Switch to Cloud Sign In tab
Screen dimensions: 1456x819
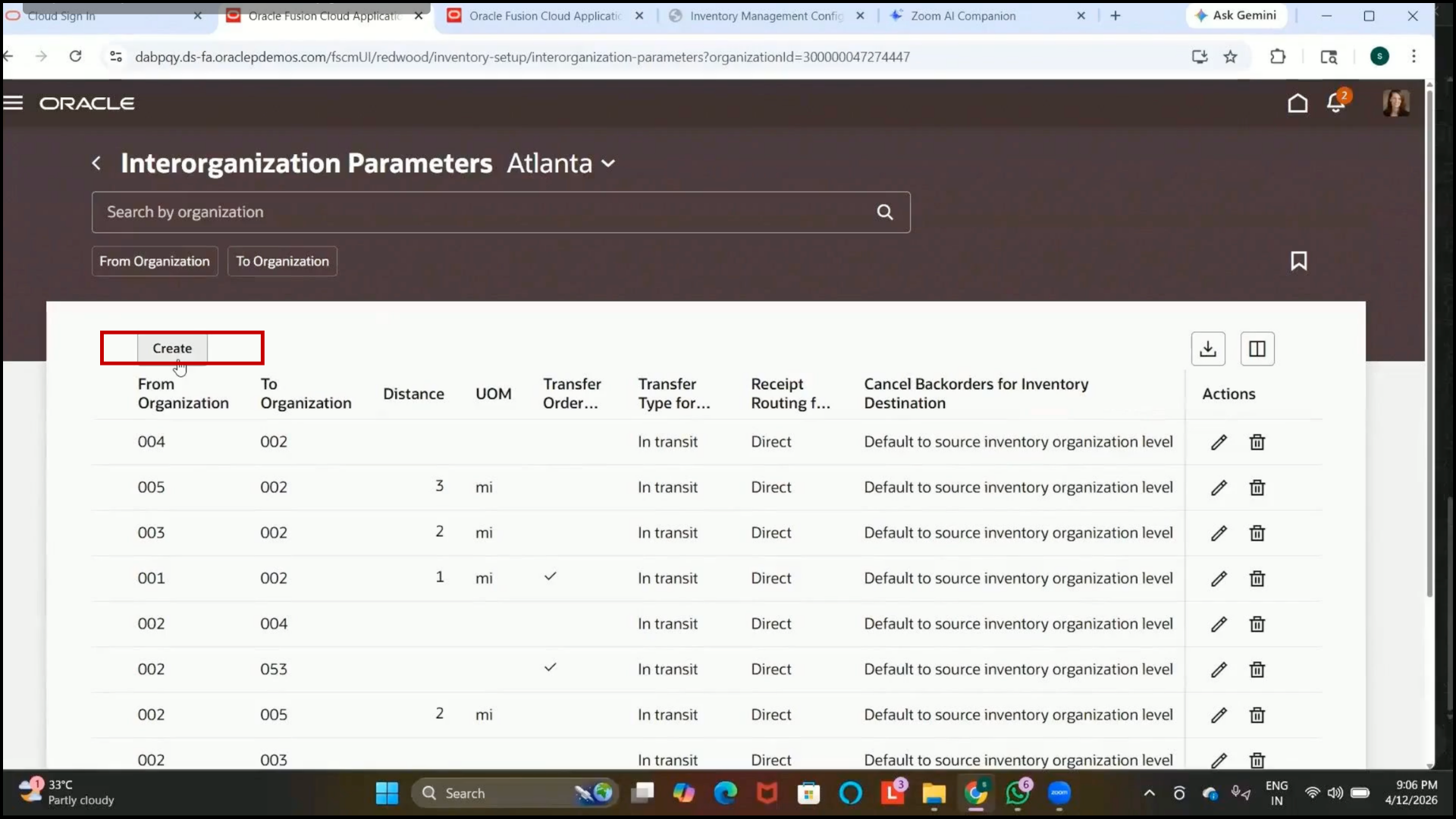click(x=106, y=16)
